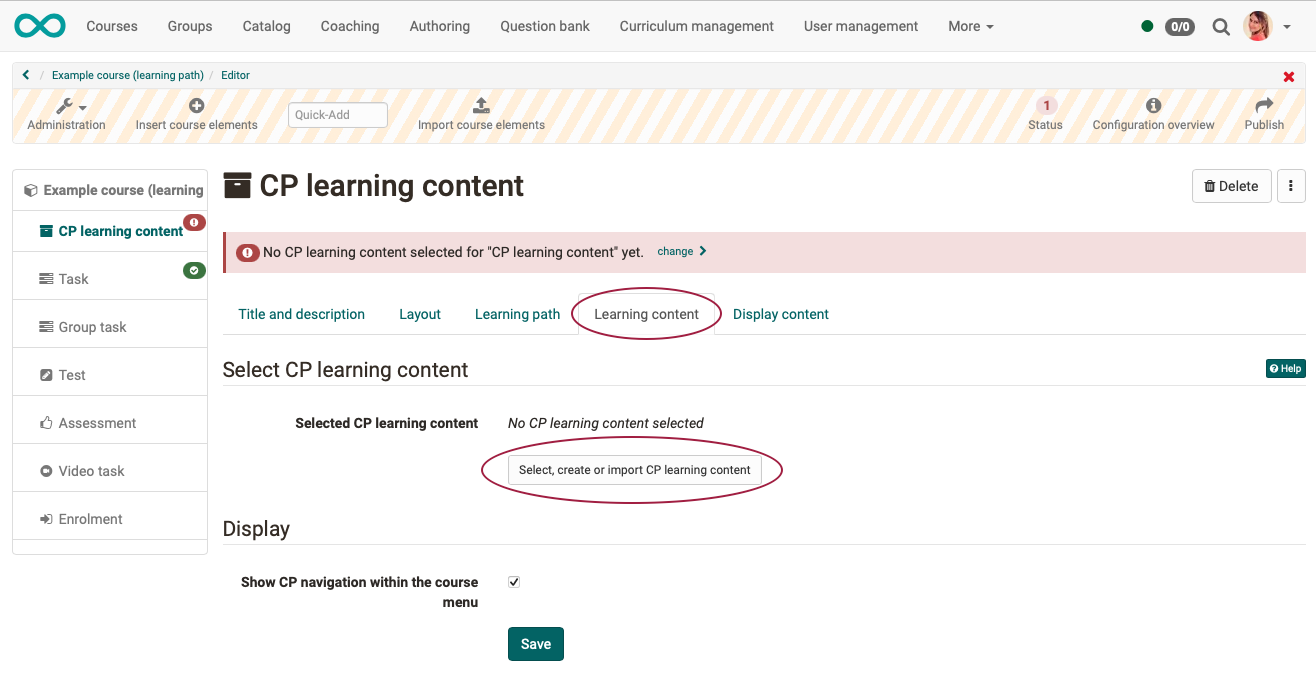Open the Administration wrench dropdown

click(x=70, y=106)
